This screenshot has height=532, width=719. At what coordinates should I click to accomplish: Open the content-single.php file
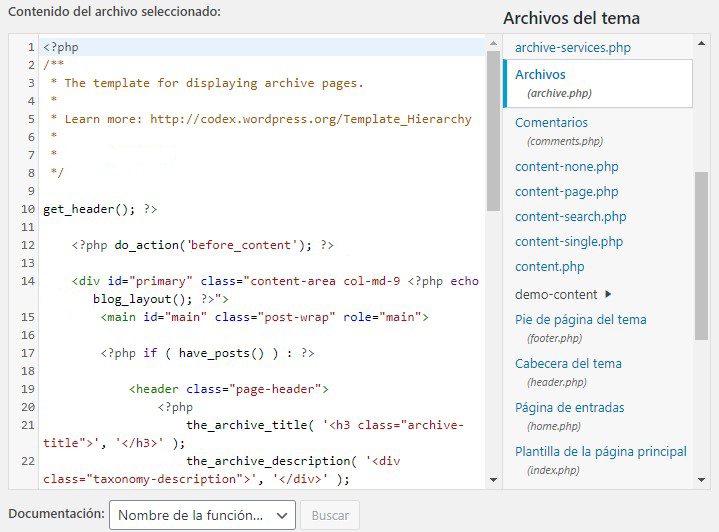pyautogui.click(x=568, y=242)
